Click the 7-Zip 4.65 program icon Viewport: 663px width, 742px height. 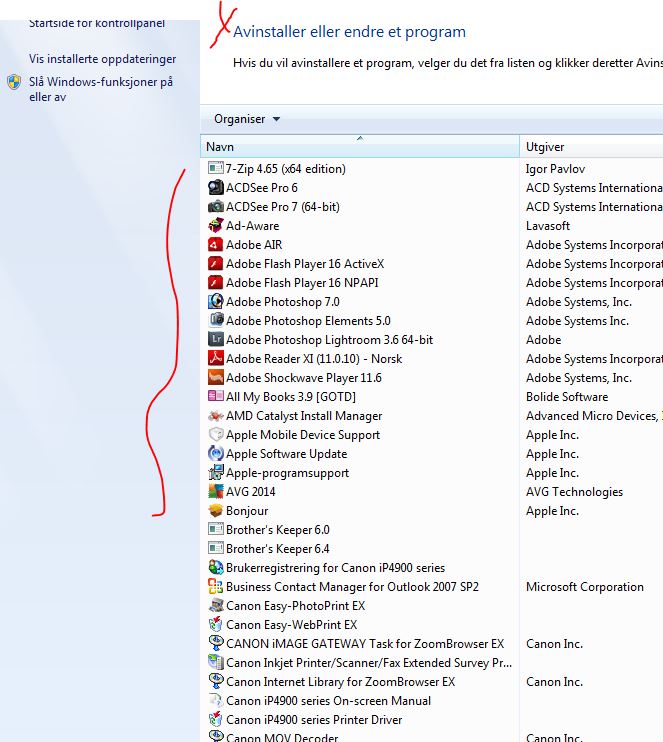point(216,169)
